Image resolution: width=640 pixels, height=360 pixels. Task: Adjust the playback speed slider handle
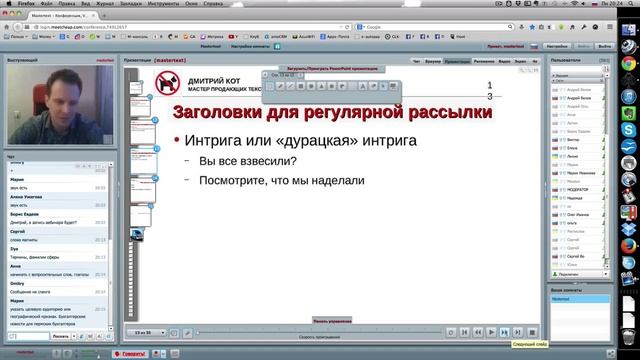tap(198, 333)
